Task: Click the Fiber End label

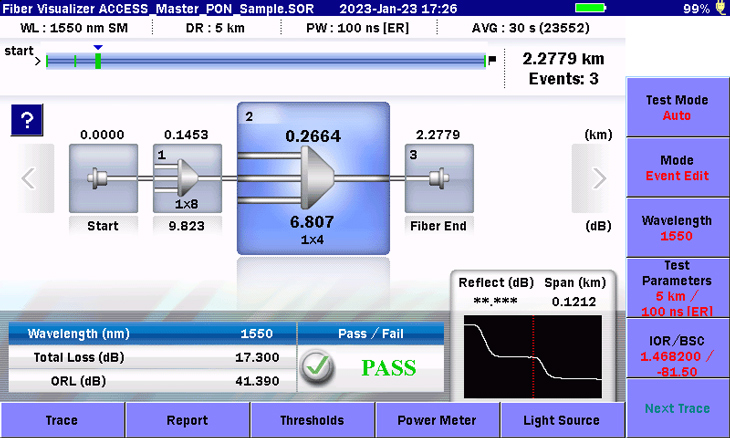Action: click(438, 226)
